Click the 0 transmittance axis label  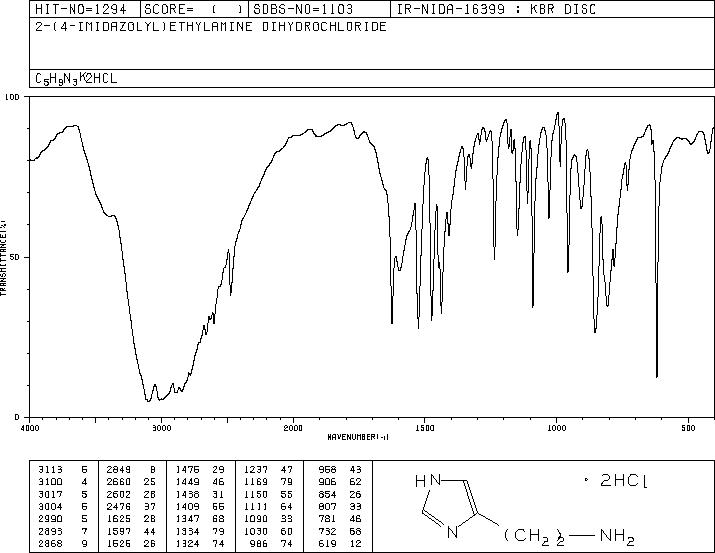17,417
